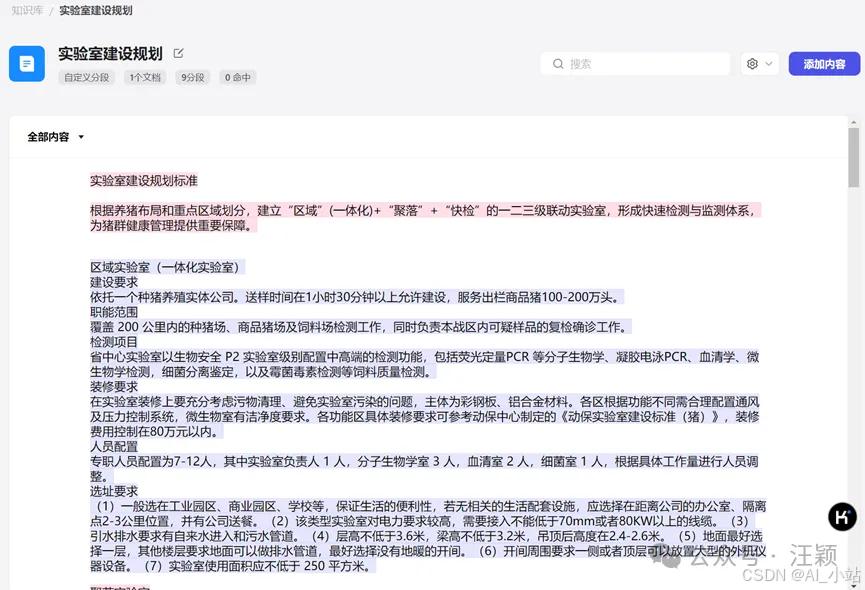Select the 实验室建设规划标准 segment
This screenshot has width=865, height=590.
tap(144, 180)
